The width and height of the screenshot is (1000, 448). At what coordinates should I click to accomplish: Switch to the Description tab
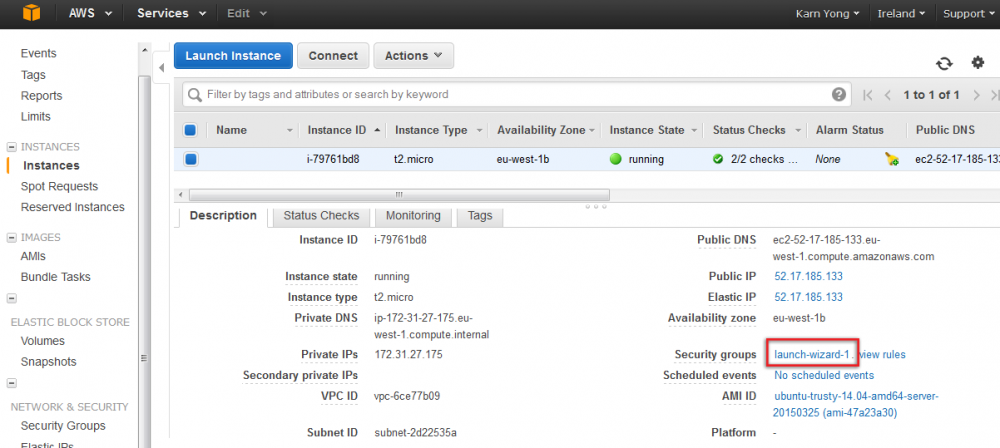(x=223, y=216)
